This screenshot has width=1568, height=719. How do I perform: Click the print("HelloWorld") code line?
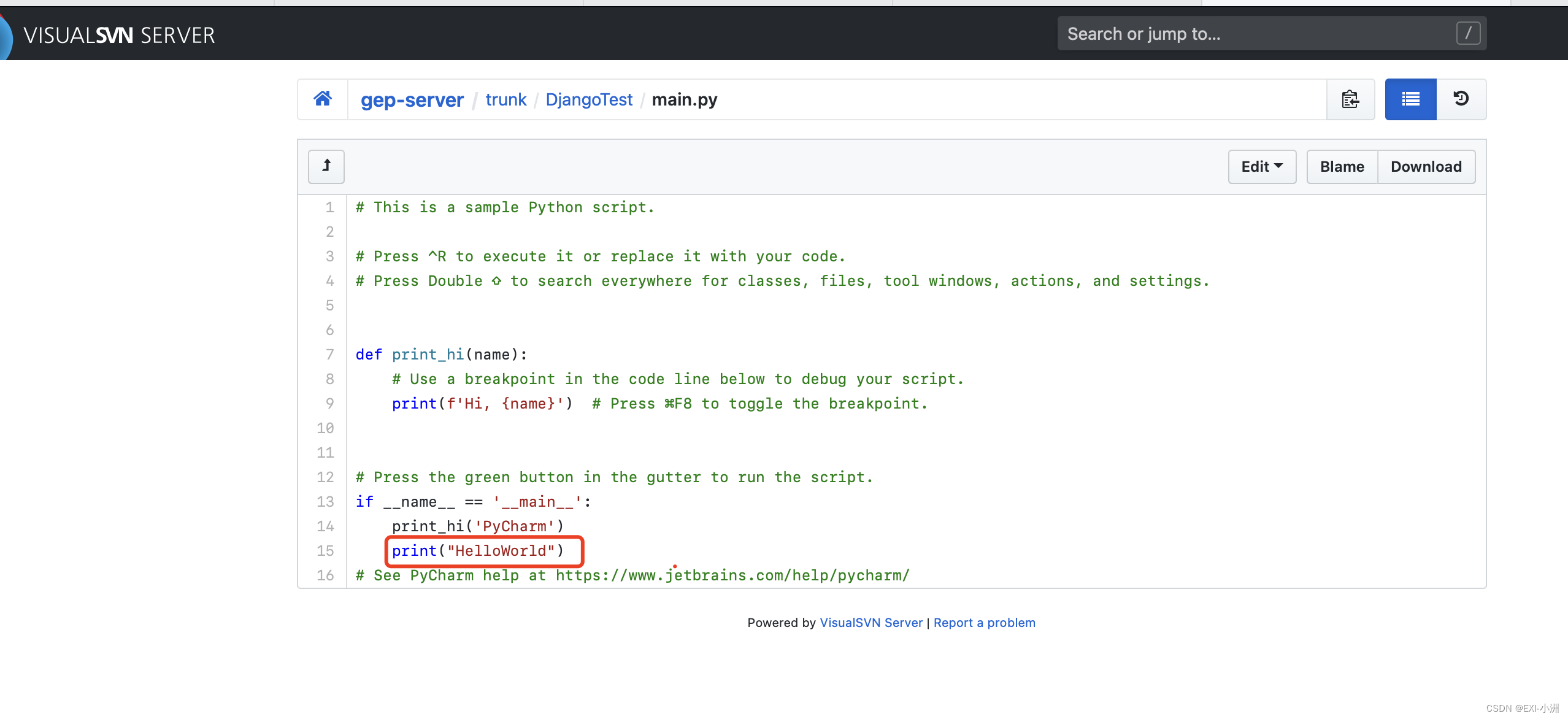click(x=478, y=551)
